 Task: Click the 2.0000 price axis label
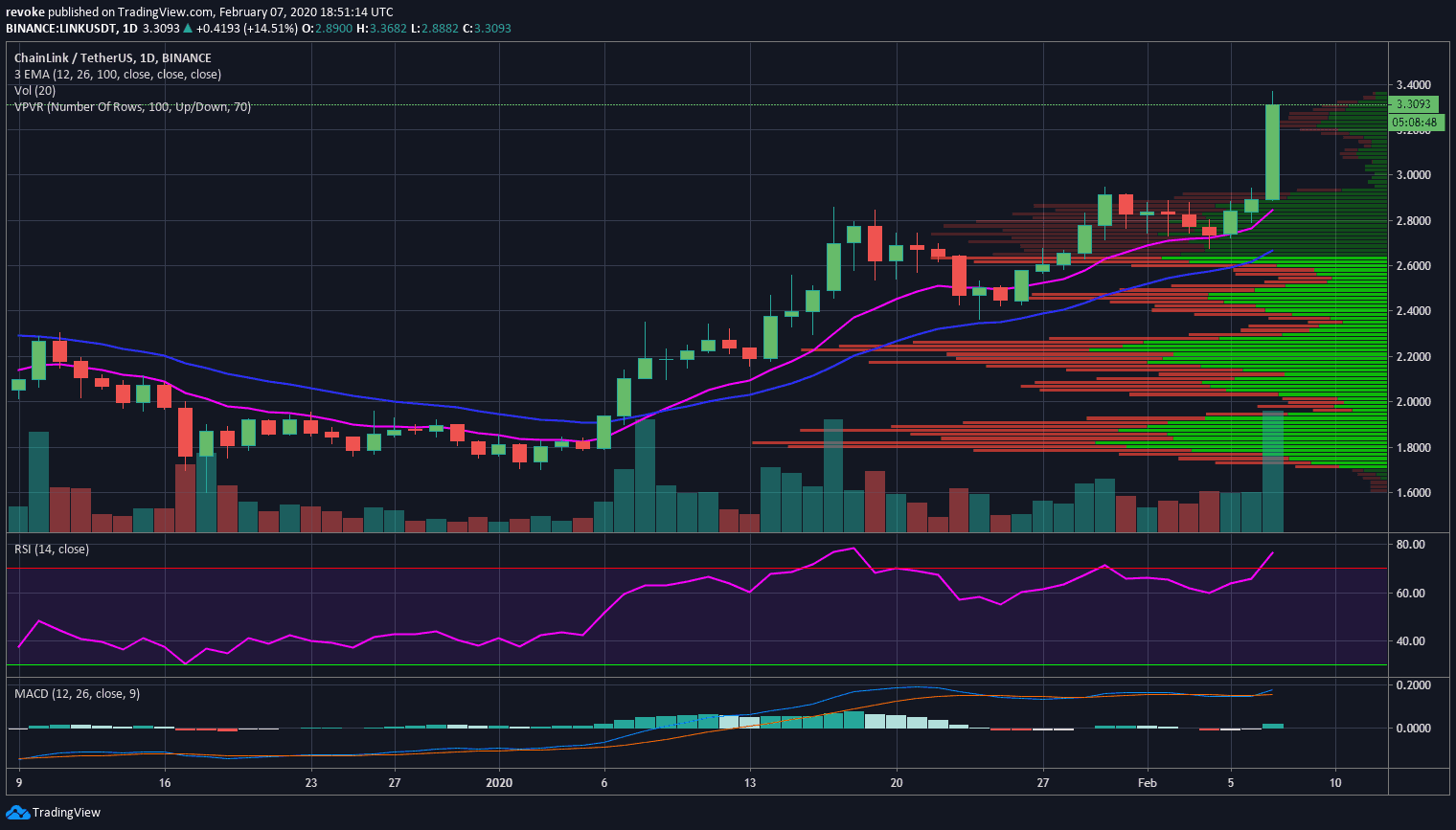click(1413, 402)
